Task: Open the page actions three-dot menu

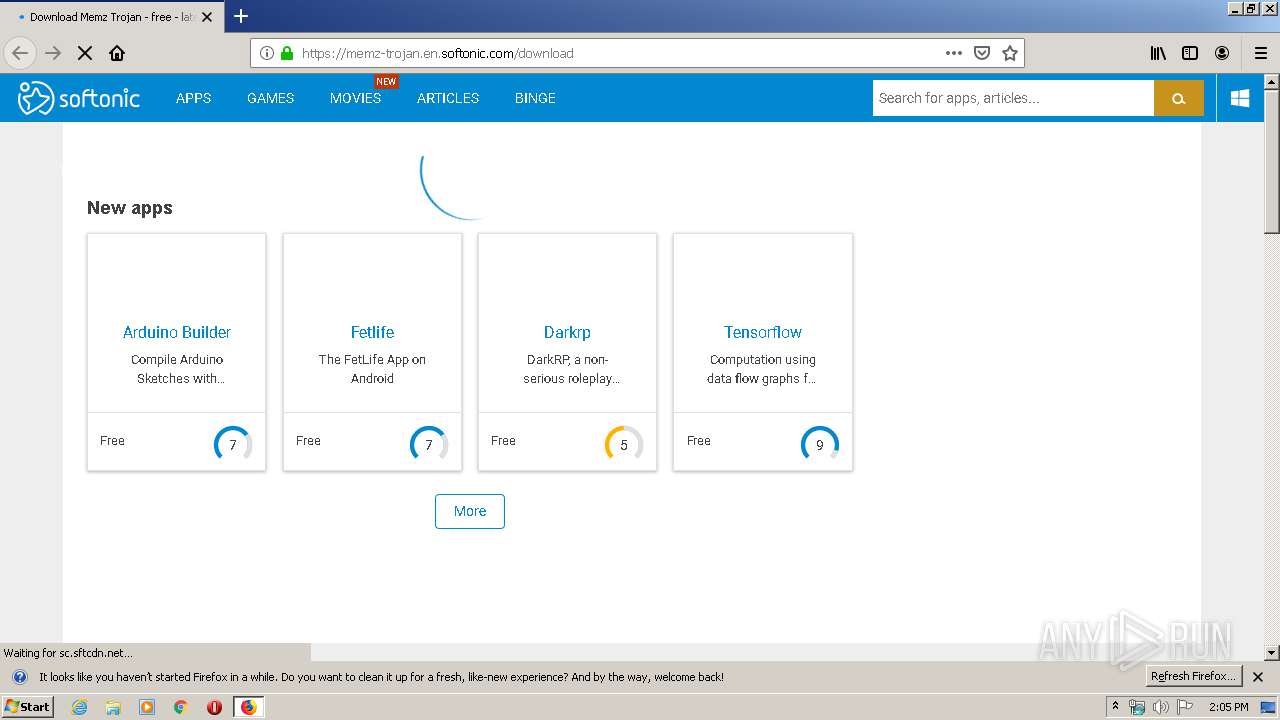Action: coord(954,53)
